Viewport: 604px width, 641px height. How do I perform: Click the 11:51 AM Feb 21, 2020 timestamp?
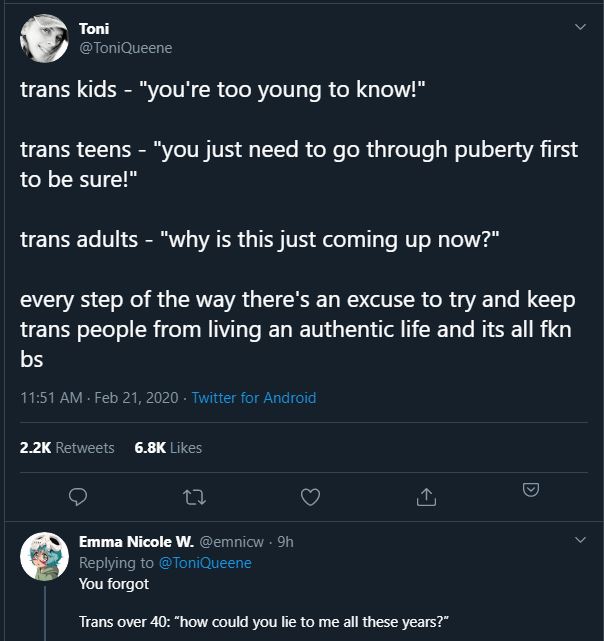click(x=99, y=398)
